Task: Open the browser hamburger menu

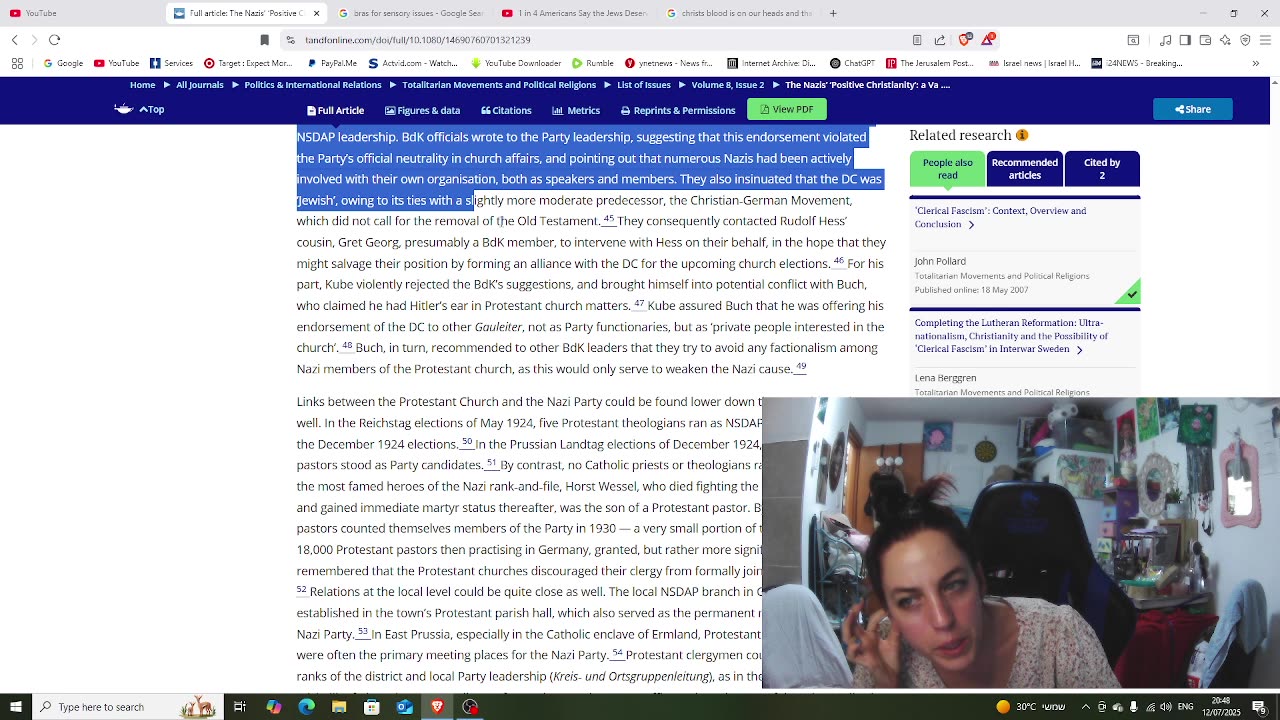Action: coord(1265,40)
